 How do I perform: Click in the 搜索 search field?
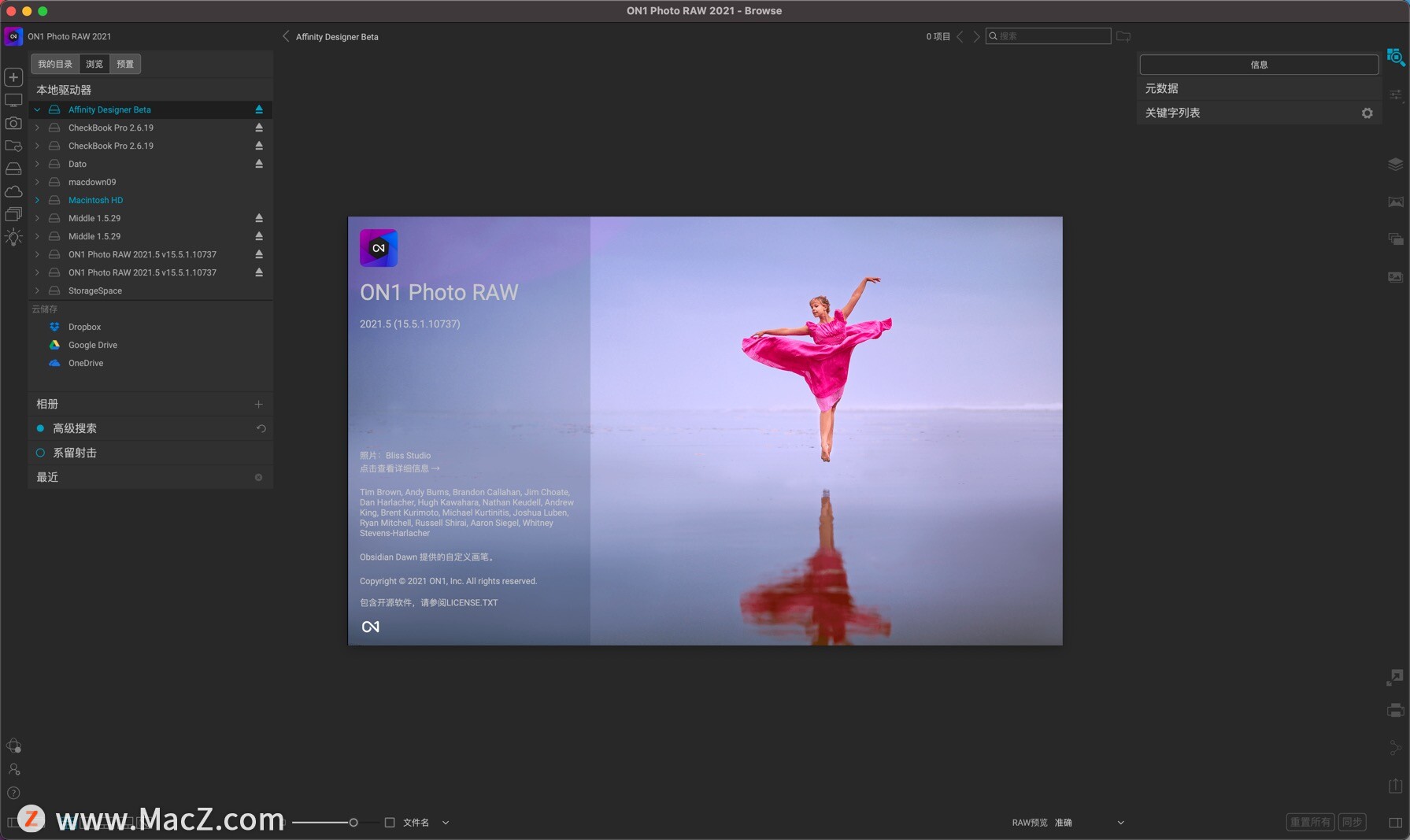[x=1048, y=36]
